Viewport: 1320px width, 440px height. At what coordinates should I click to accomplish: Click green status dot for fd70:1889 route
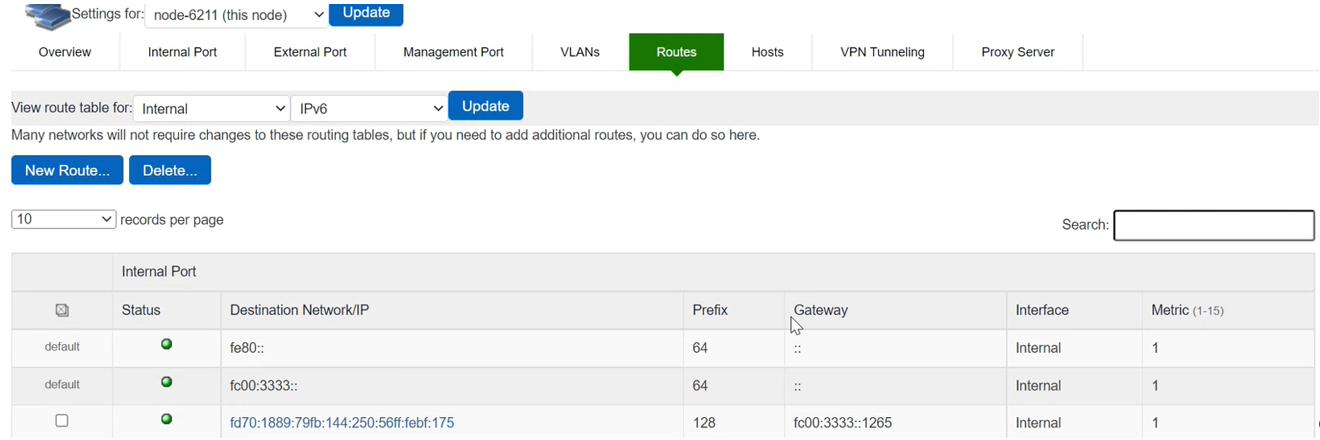(x=166, y=419)
